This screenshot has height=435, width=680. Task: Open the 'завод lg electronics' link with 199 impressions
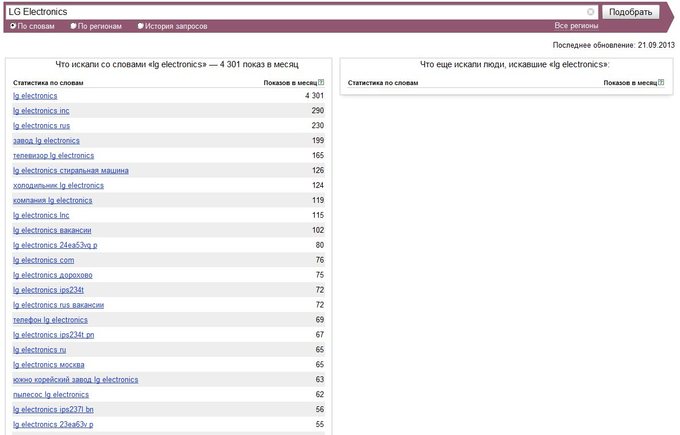46,141
